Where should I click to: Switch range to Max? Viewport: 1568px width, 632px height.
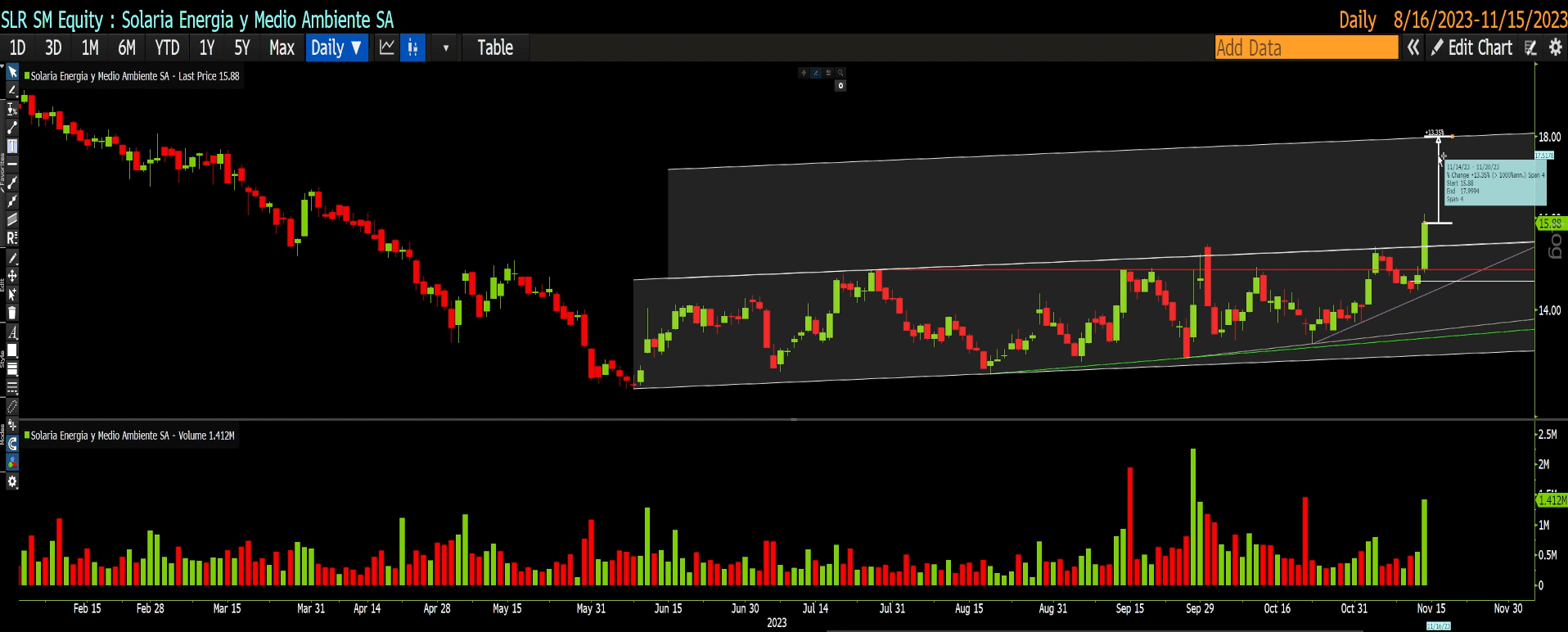point(282,47)
